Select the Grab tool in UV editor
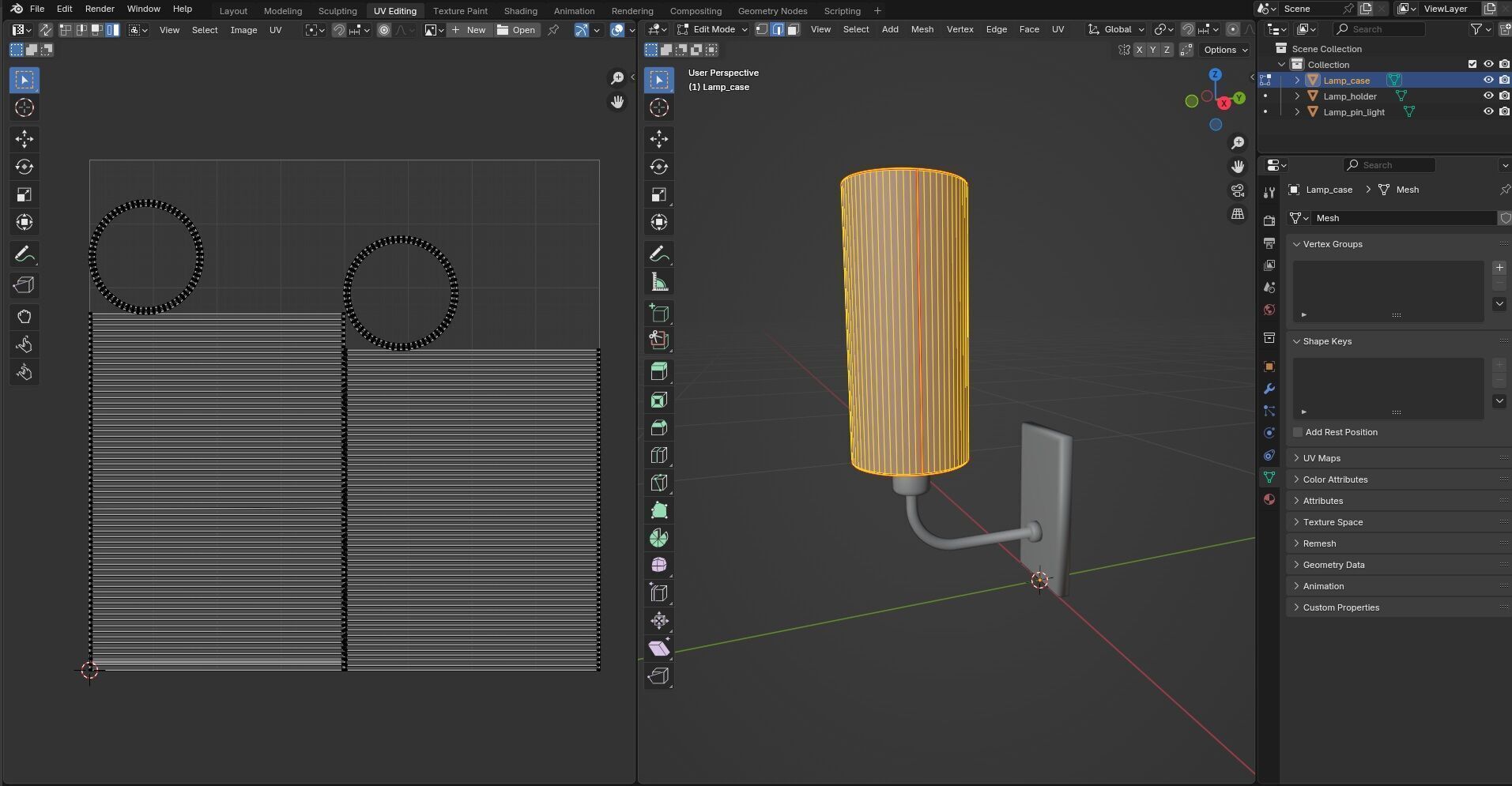This screenshot has height=786, width=1512. click(25, 317)
